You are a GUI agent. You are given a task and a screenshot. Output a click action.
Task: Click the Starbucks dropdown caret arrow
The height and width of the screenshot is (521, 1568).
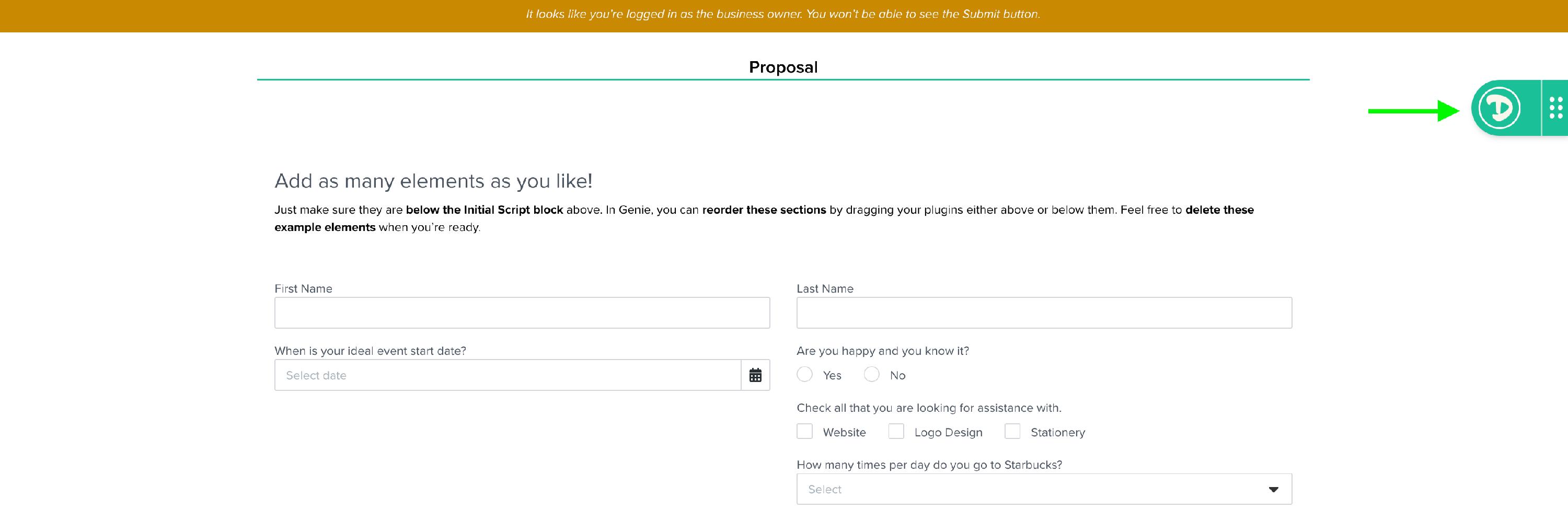[x=1273, y=489]
